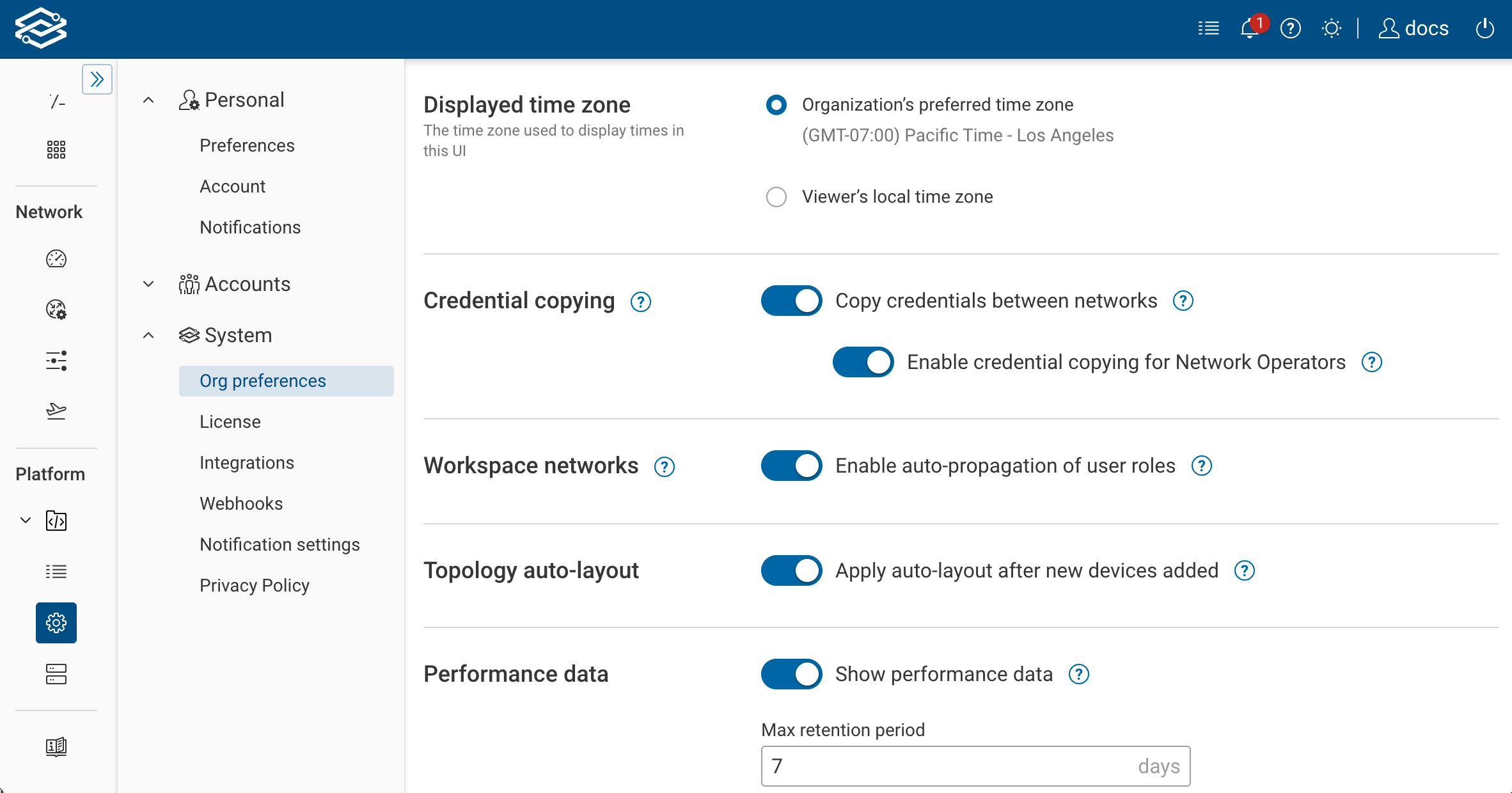Open Preferences under Personal
1512x793 pixels.
[x=247, y=146]
